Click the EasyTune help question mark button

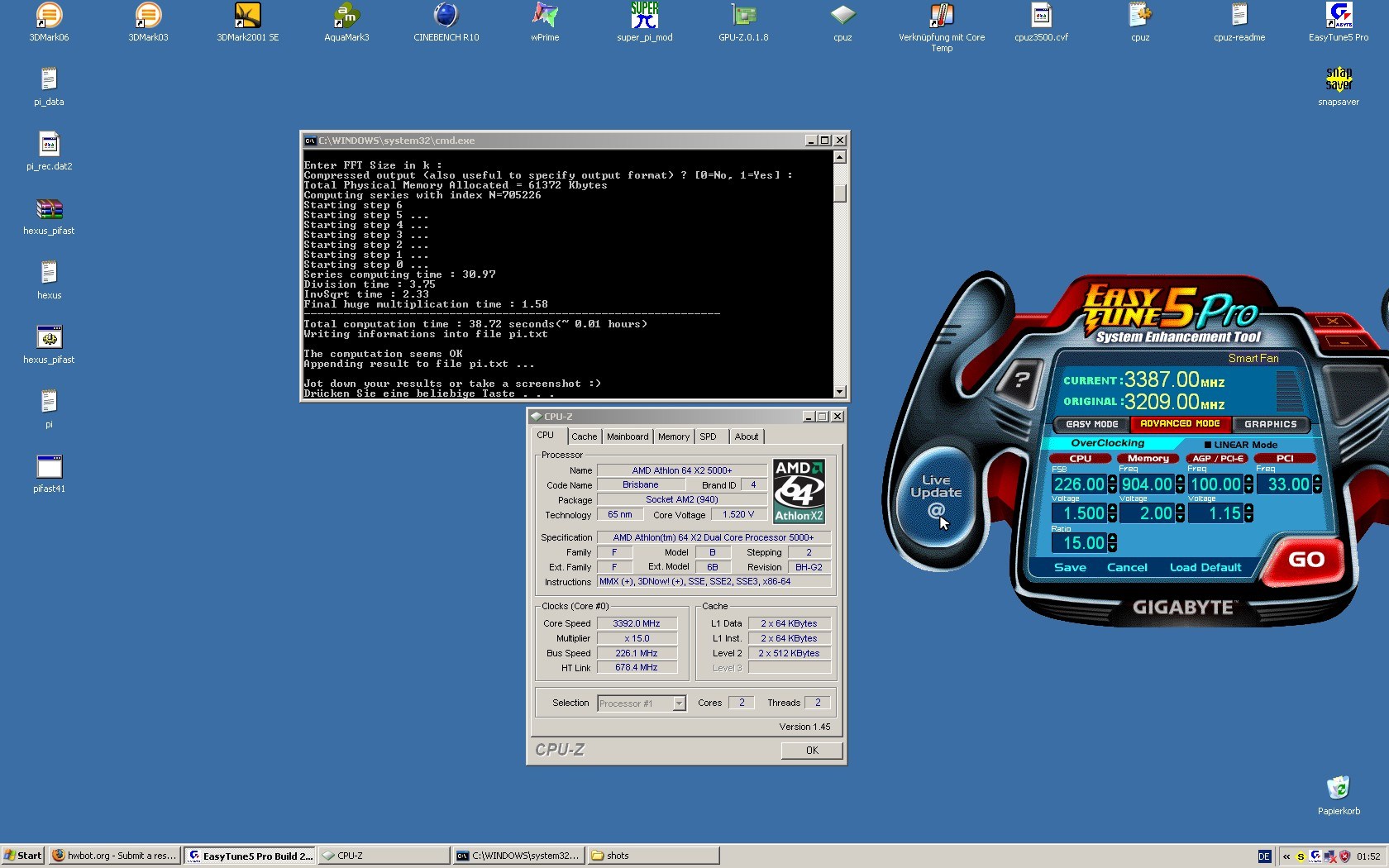(1022, 379)
